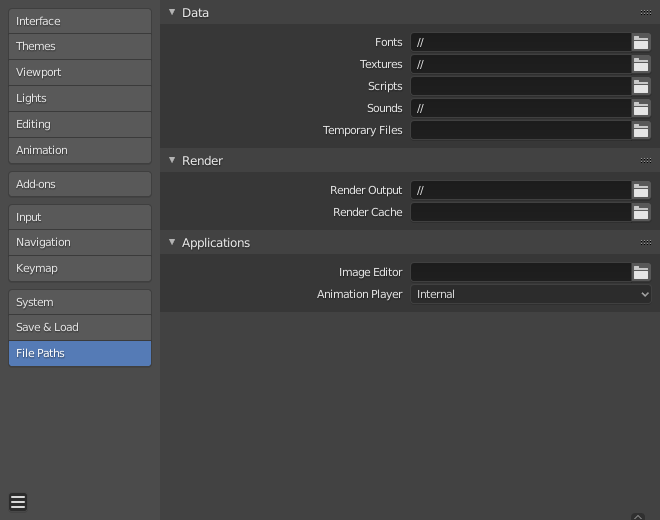This screenshot has width=660, height=520.
Task: Switch to the Interface tab
Action: (80, 21)
